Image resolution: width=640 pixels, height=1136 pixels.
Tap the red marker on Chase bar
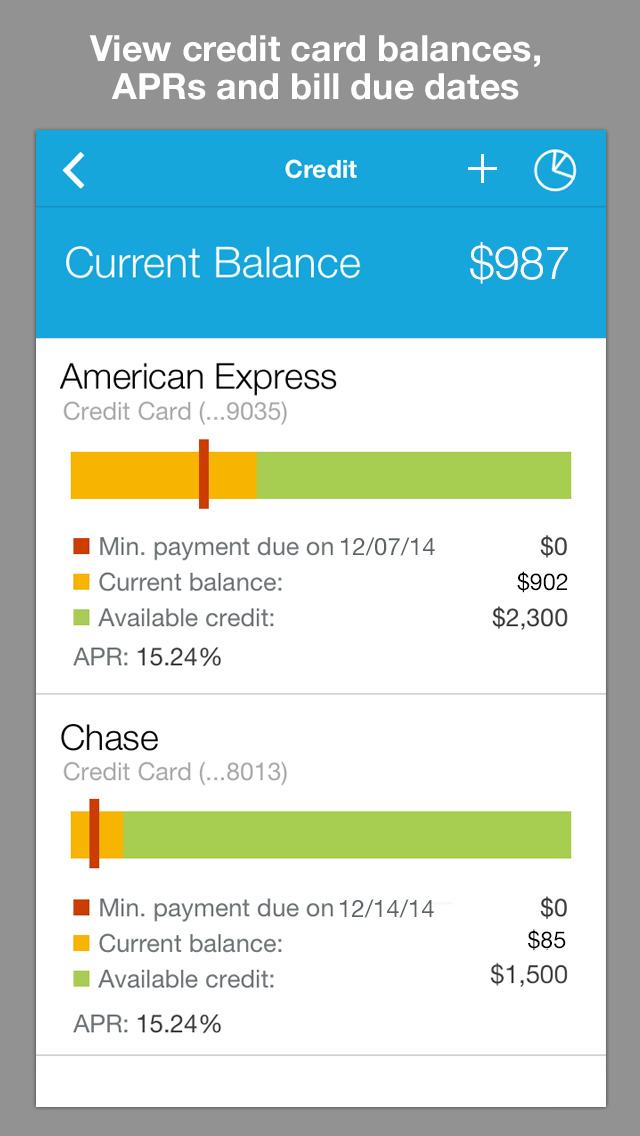(x=94, y=834)
